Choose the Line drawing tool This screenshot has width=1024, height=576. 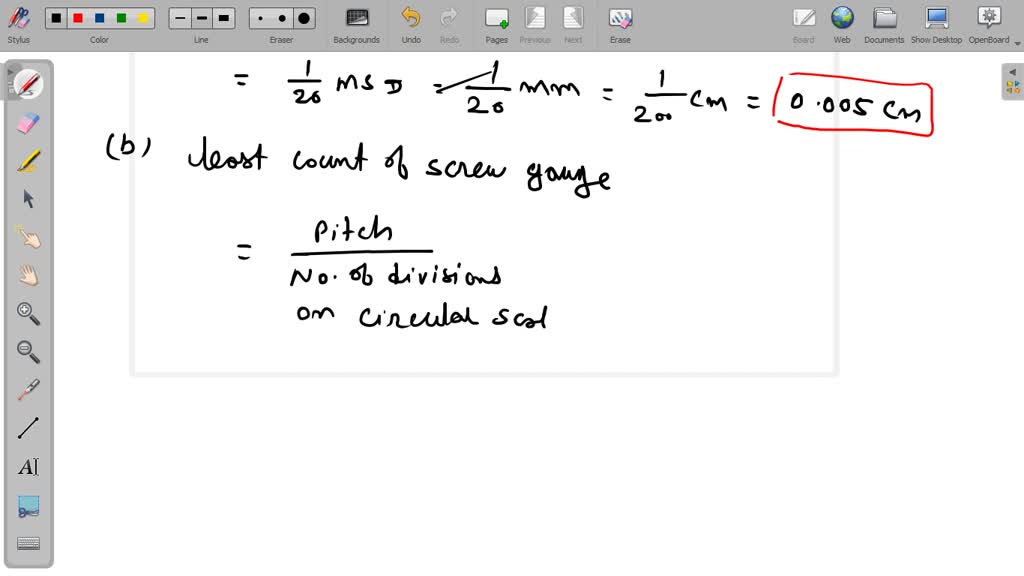click(27, 428)
